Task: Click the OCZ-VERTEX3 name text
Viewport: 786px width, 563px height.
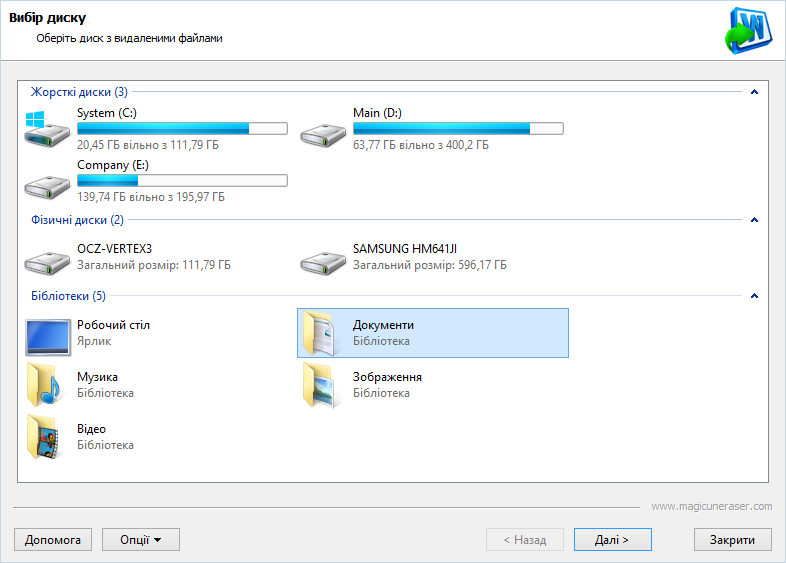Action: click(x=114, y=249)
